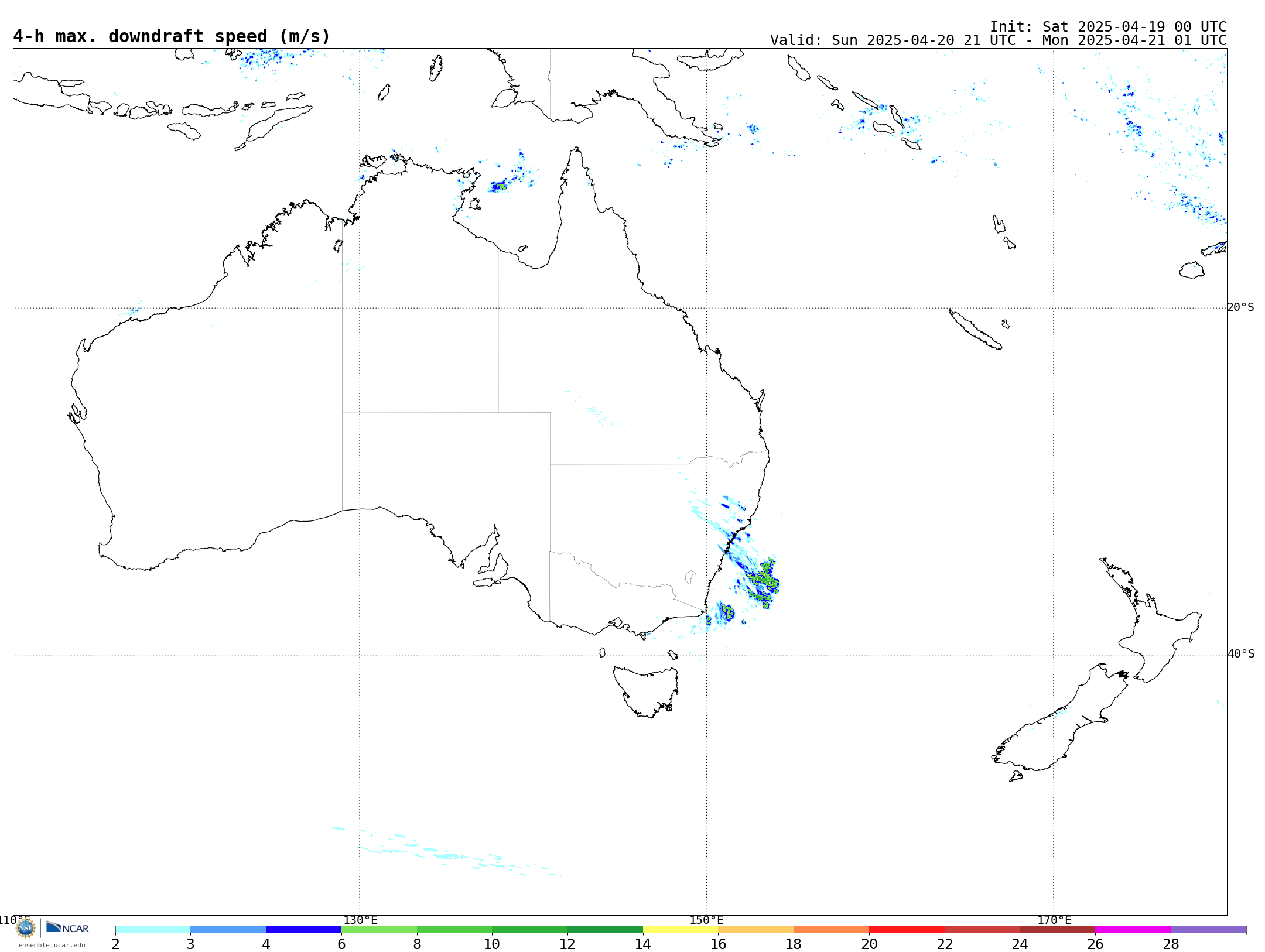
Task: Click the Tasmania island outline
Action: (x=645, y=692)
